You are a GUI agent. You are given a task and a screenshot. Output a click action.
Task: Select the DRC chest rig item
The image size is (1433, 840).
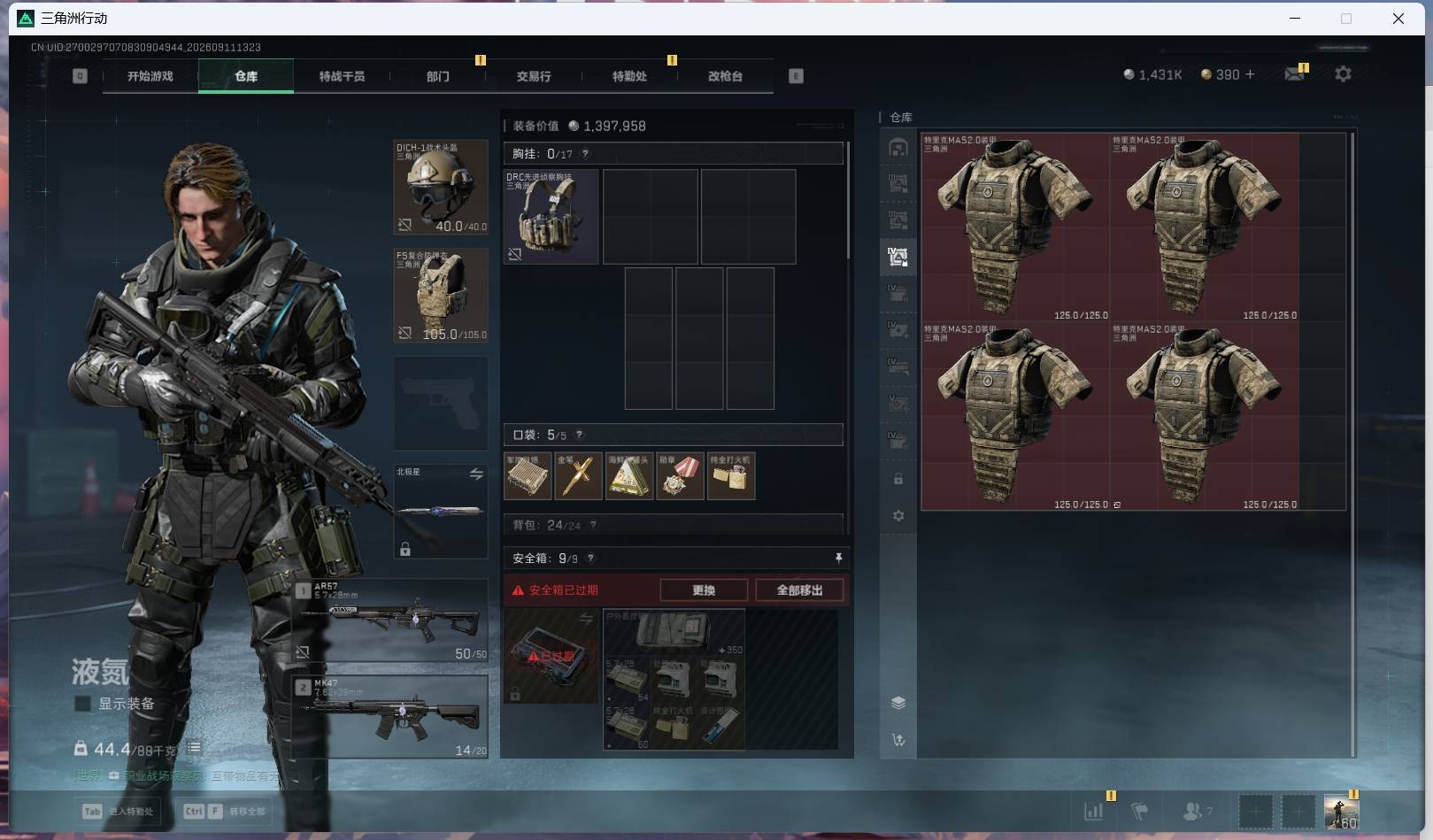point(551,217)
